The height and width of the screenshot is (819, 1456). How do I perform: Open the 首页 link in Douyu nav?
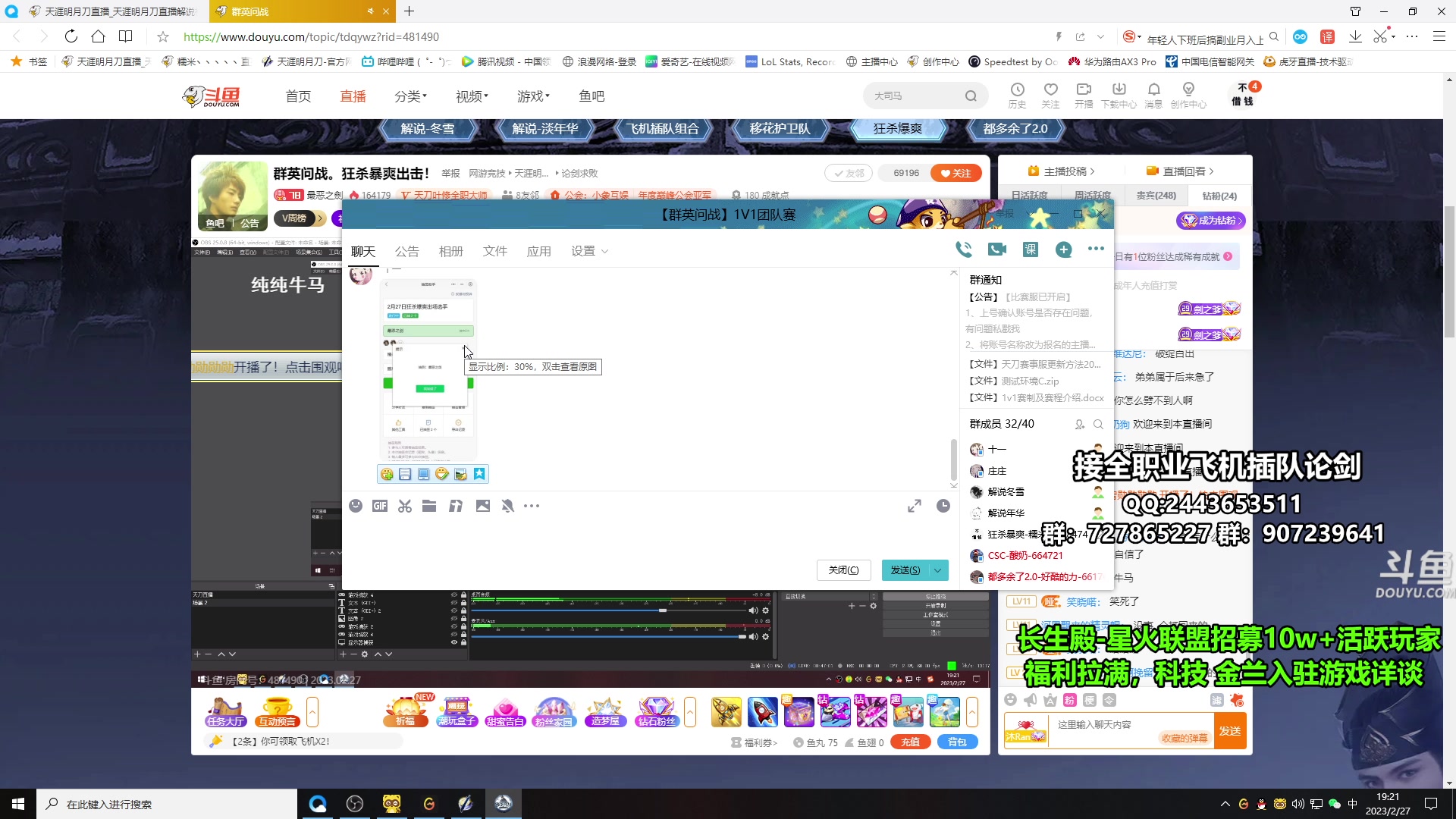(298, 96)
